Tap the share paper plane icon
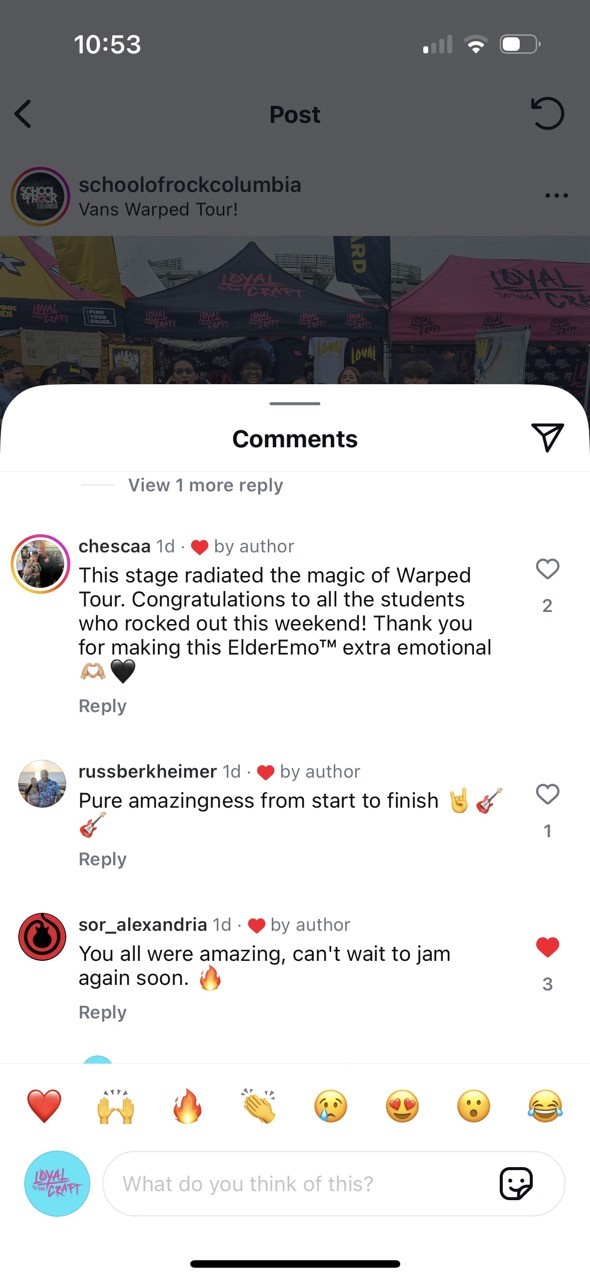This screenshot has height=1280, width=590. tap(547, 437)
